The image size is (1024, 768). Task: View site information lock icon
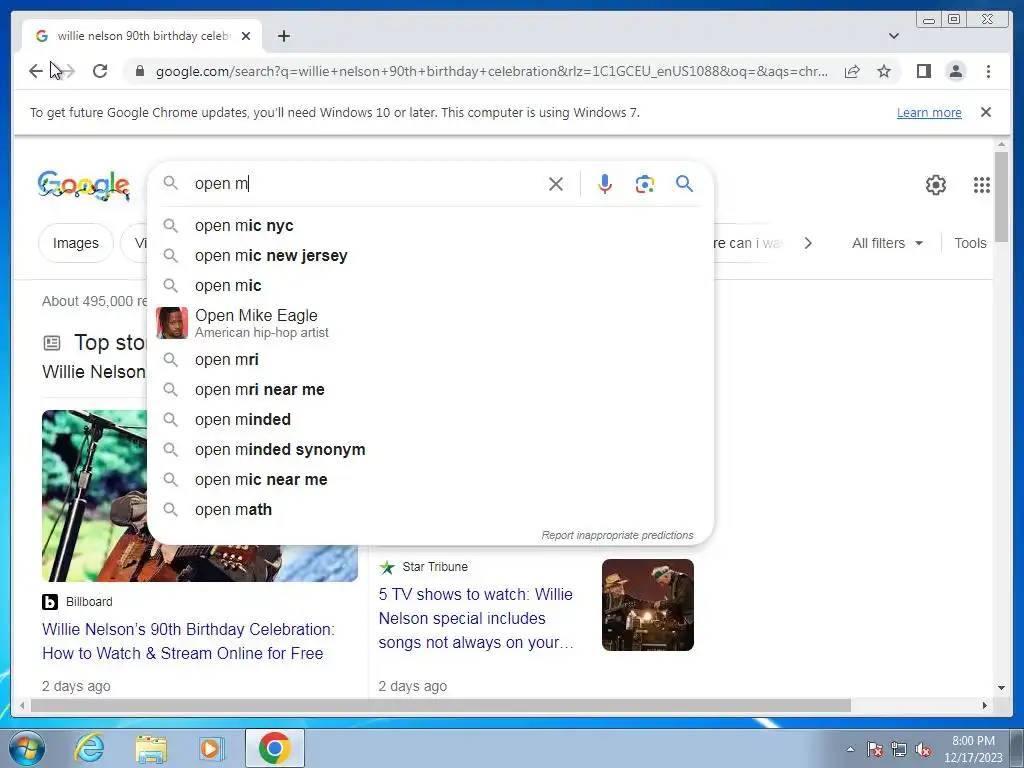139,71
